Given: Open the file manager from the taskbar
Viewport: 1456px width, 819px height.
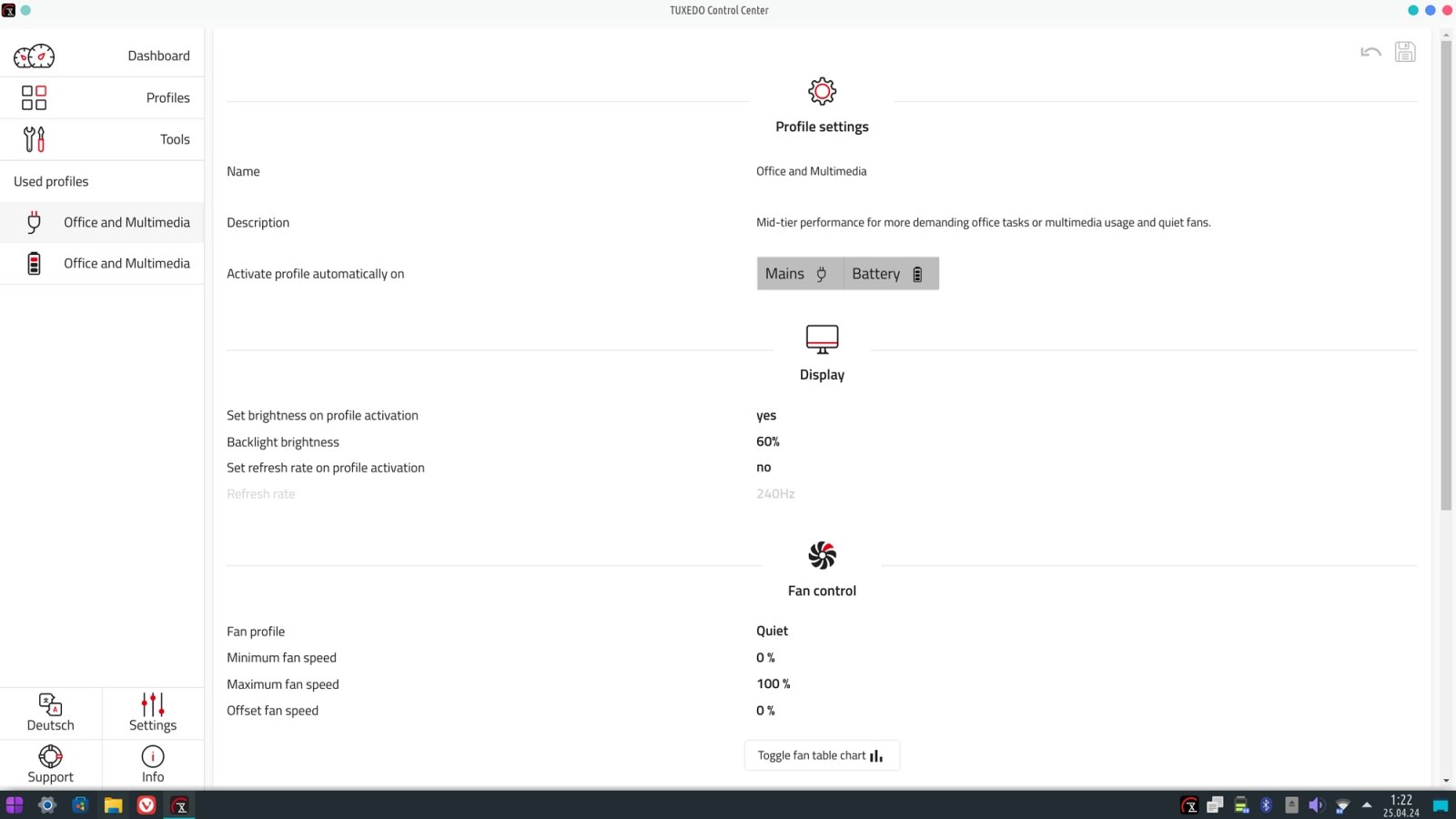Looking at the screenshot, I should 113,805.
